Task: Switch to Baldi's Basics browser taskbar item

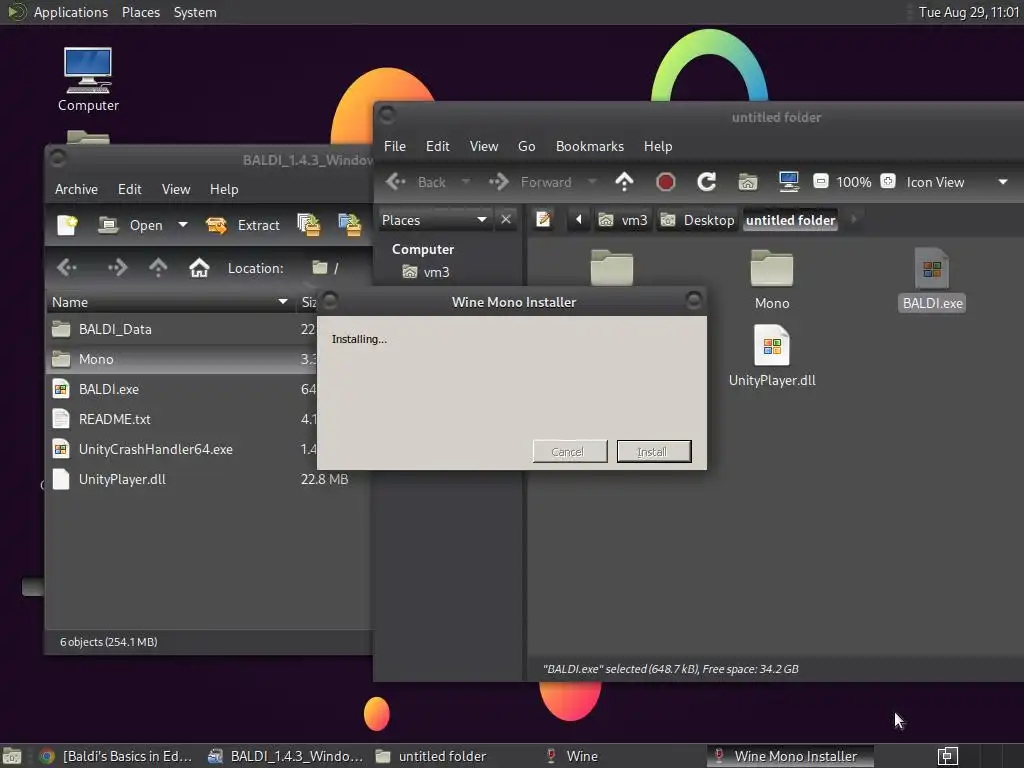Action: click(116, 756)
